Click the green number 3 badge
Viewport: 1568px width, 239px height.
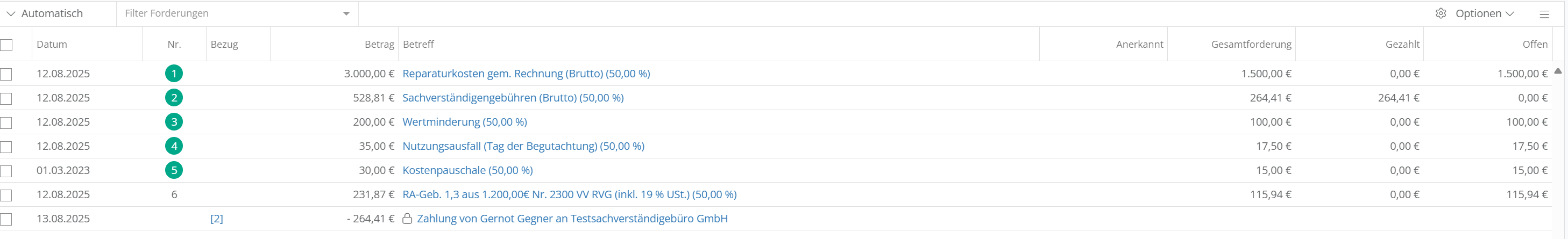[174, 122]
